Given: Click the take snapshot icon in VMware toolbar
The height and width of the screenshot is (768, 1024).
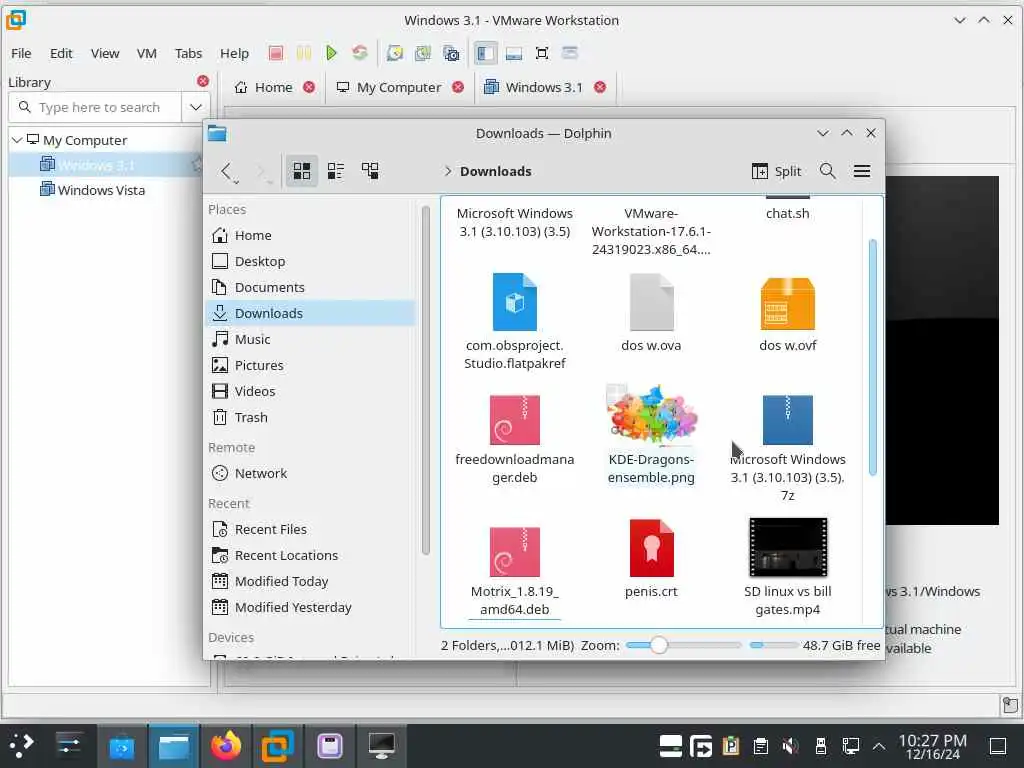Looking at the screenshot, I should 394,53.
